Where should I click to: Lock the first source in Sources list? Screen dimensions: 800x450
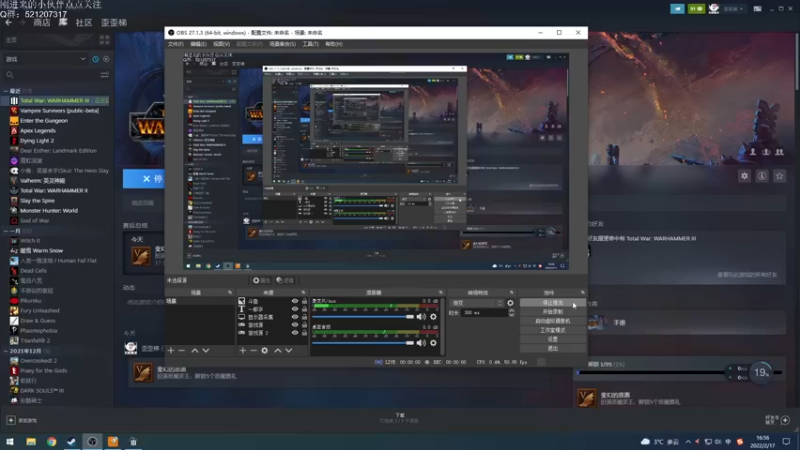305,301
